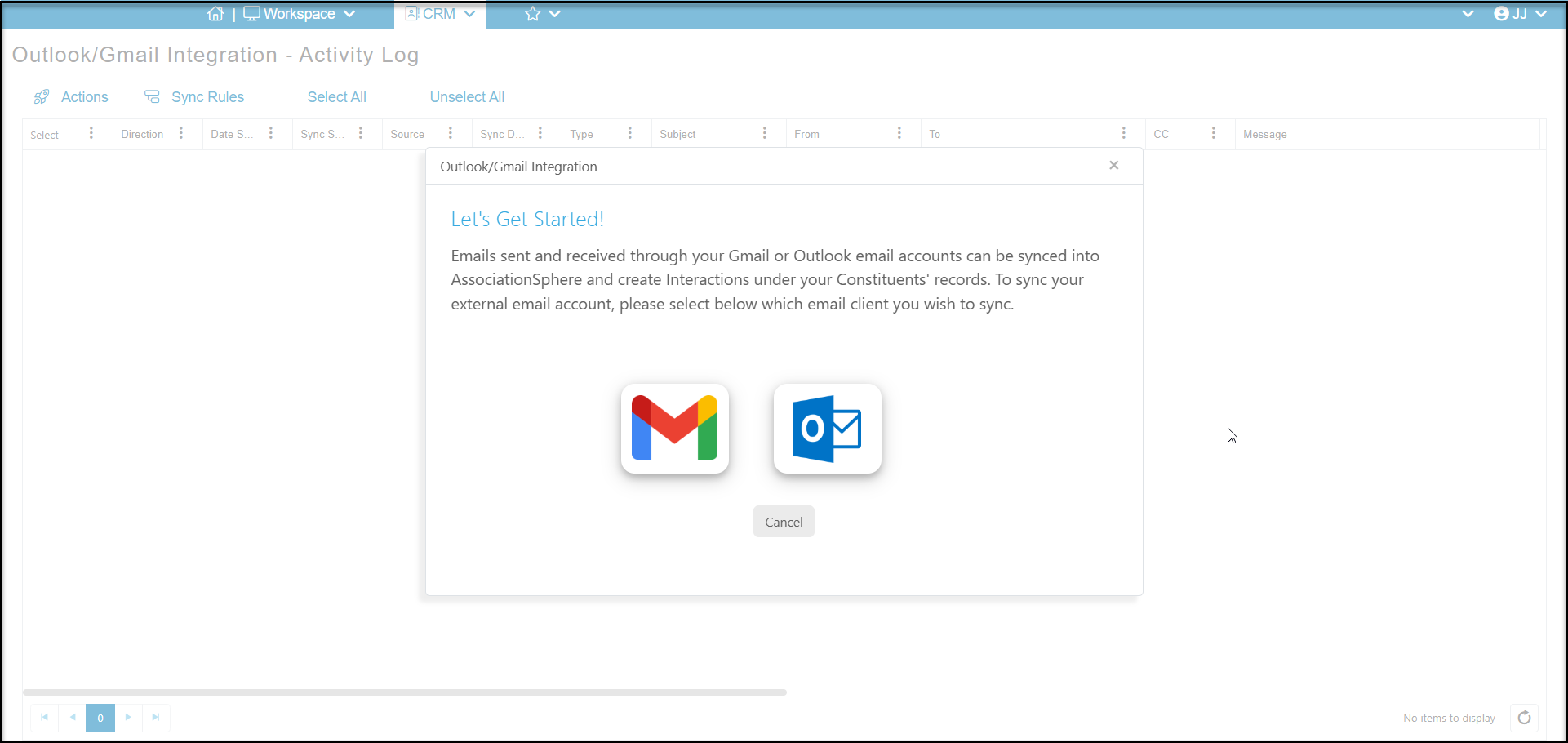This screenshot has height=743, width=1568.
Task: Go to next page of grid
Action: (x=128, y=718)
